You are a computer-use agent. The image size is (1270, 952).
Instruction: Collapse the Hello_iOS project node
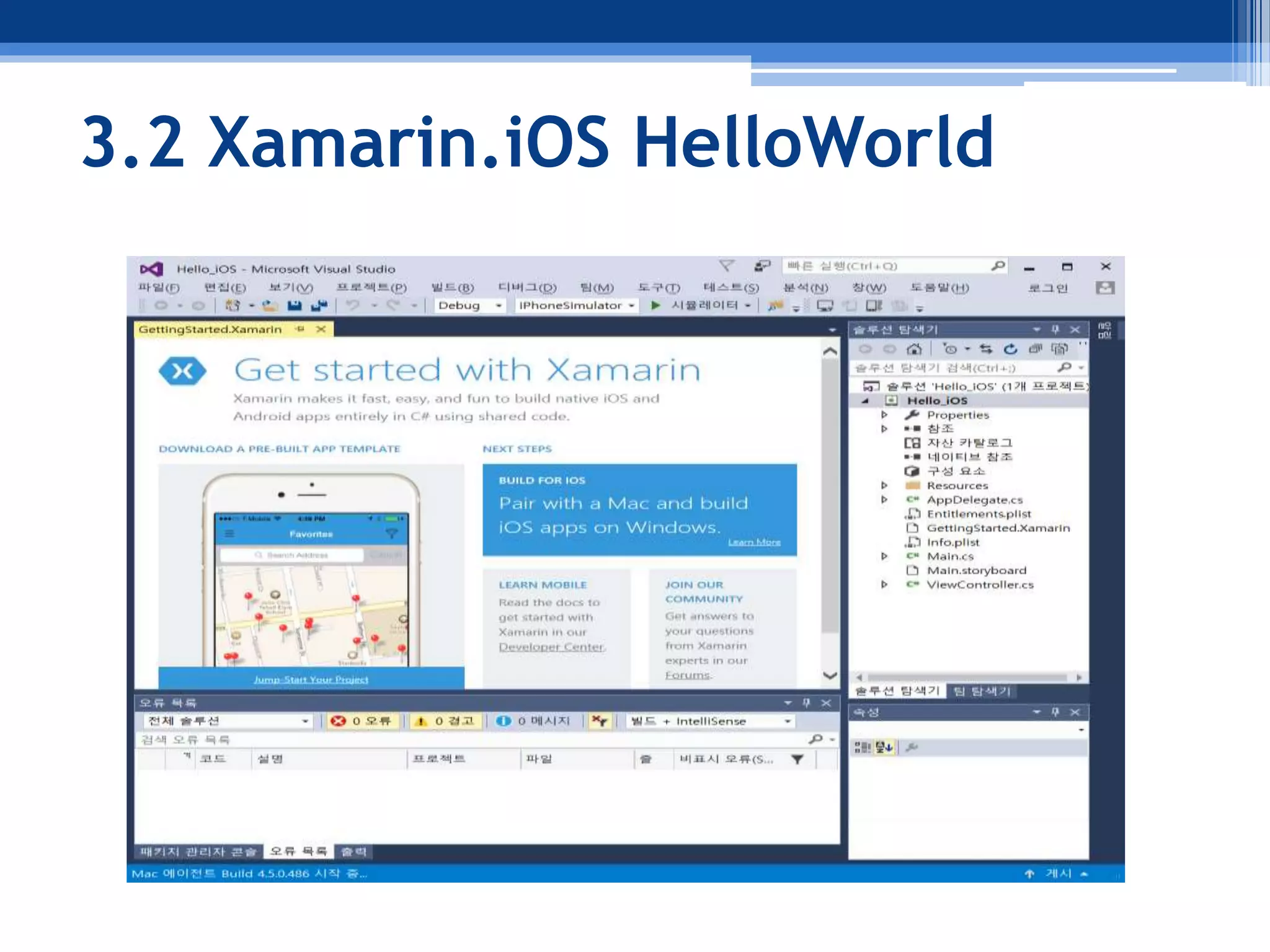click(x=865, y=401)
